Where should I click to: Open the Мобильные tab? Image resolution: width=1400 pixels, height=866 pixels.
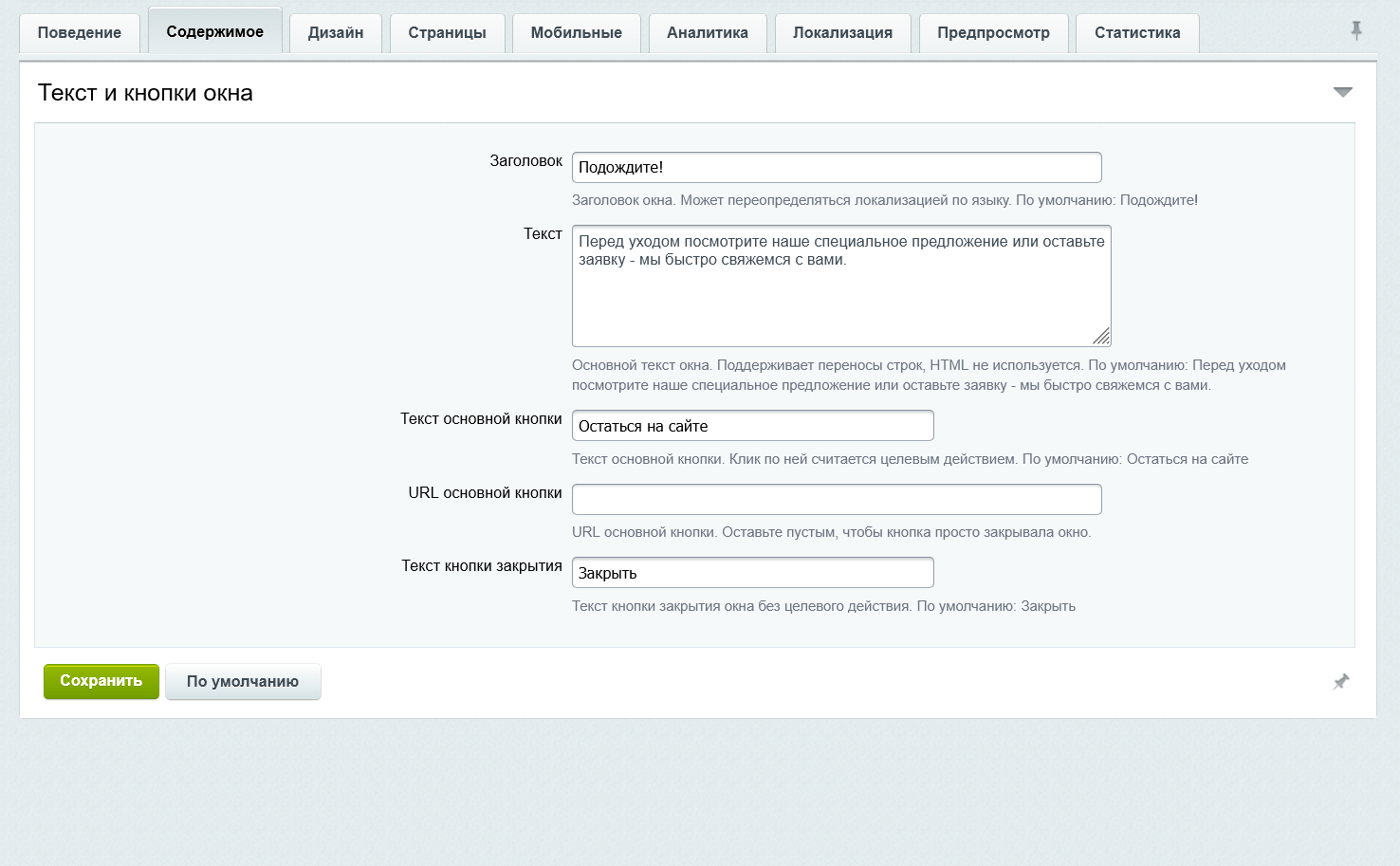coord(577,32)
